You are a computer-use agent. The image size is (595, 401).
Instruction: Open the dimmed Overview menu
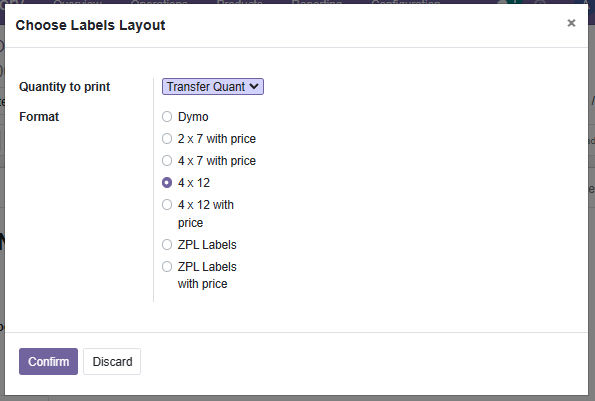coord(78,2)
